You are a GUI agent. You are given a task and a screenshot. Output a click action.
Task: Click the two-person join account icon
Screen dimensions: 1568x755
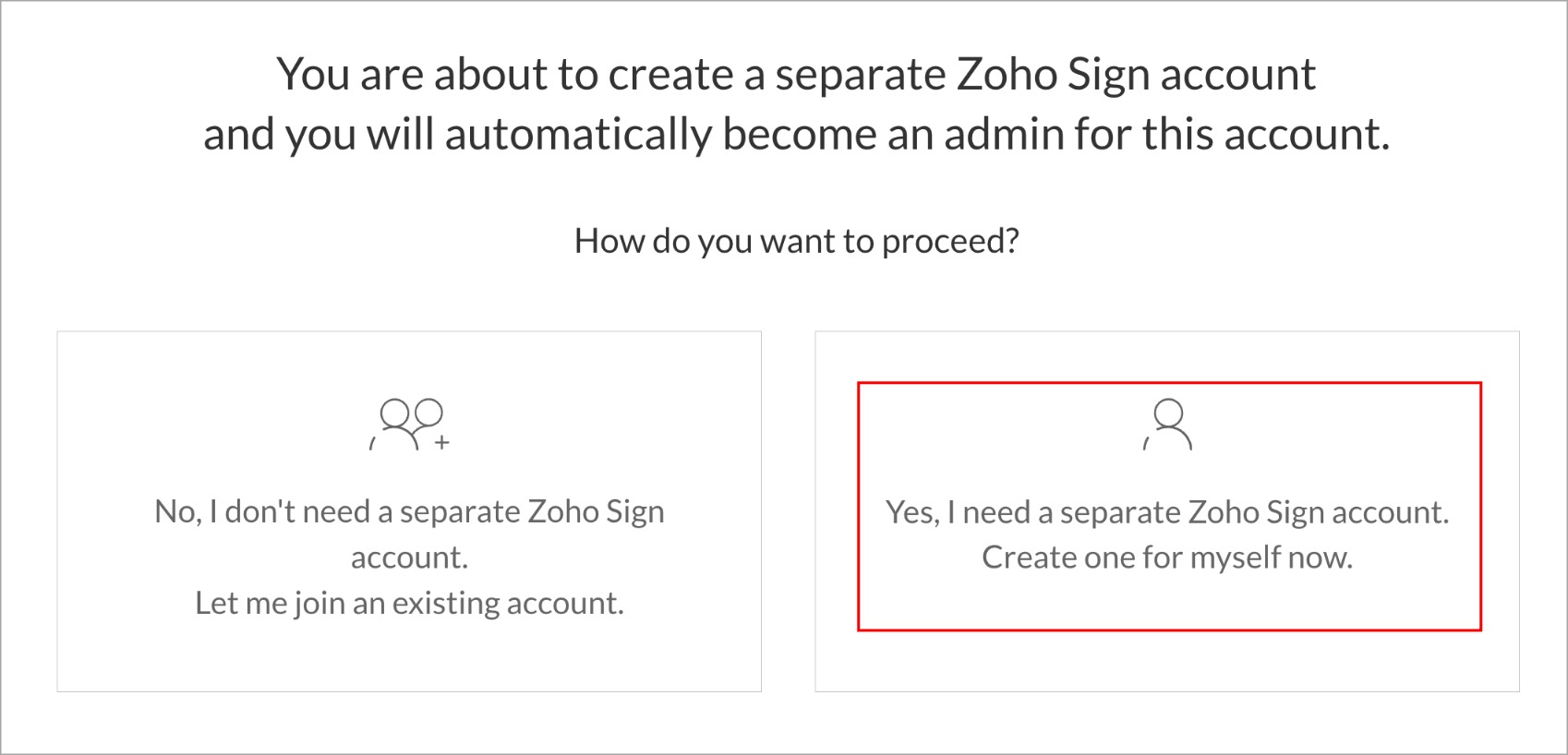coord(409,425)
